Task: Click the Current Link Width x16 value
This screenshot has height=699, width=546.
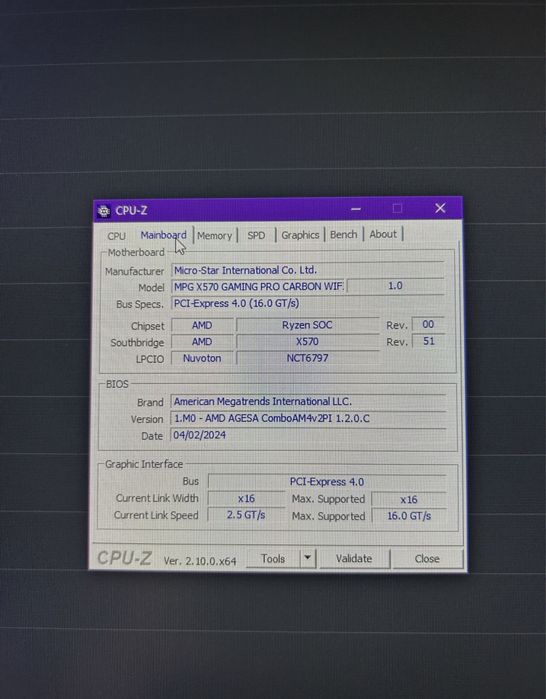Action: [246, 498]
